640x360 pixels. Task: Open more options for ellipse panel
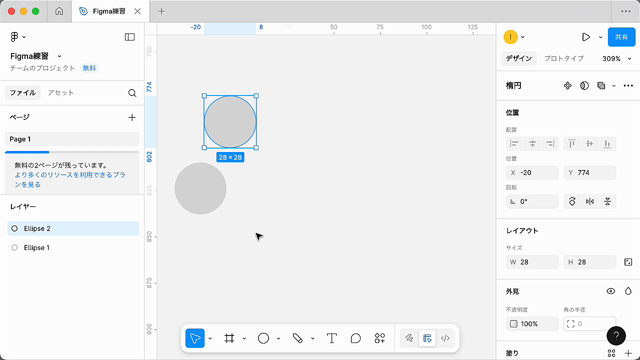(628, 86)
